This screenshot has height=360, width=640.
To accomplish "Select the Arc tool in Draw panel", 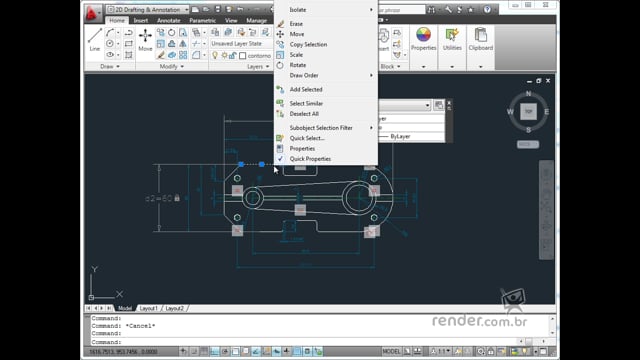I will pyautogui.click(x=110, y=33).
